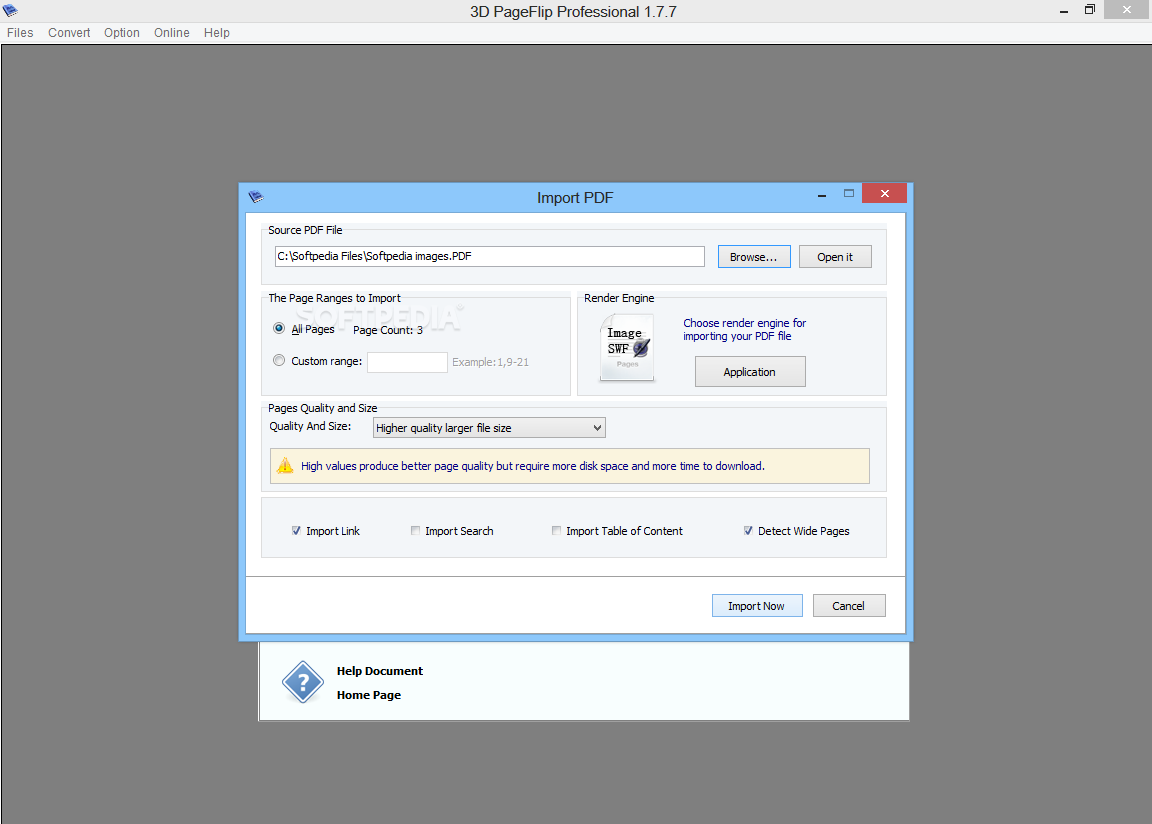Click 'Choose render engine for importing' text
Image resolution: width=1152 pixels, height=824 pixels.
[x=744, y=330]
